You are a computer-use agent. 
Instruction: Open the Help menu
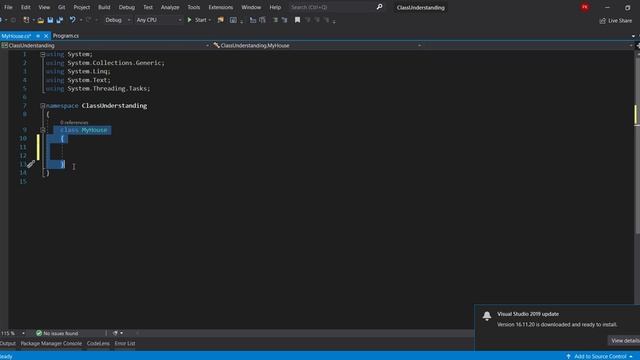click(275, 7)
